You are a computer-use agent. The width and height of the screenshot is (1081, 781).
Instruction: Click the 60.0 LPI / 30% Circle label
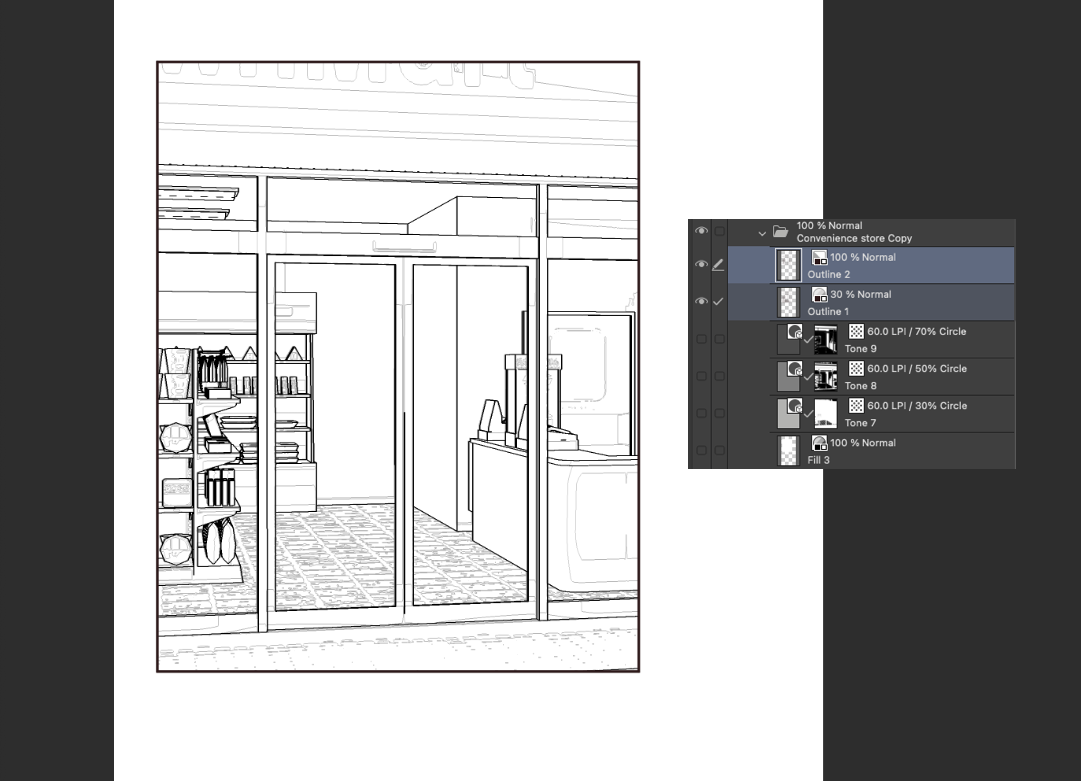[917, 406]
